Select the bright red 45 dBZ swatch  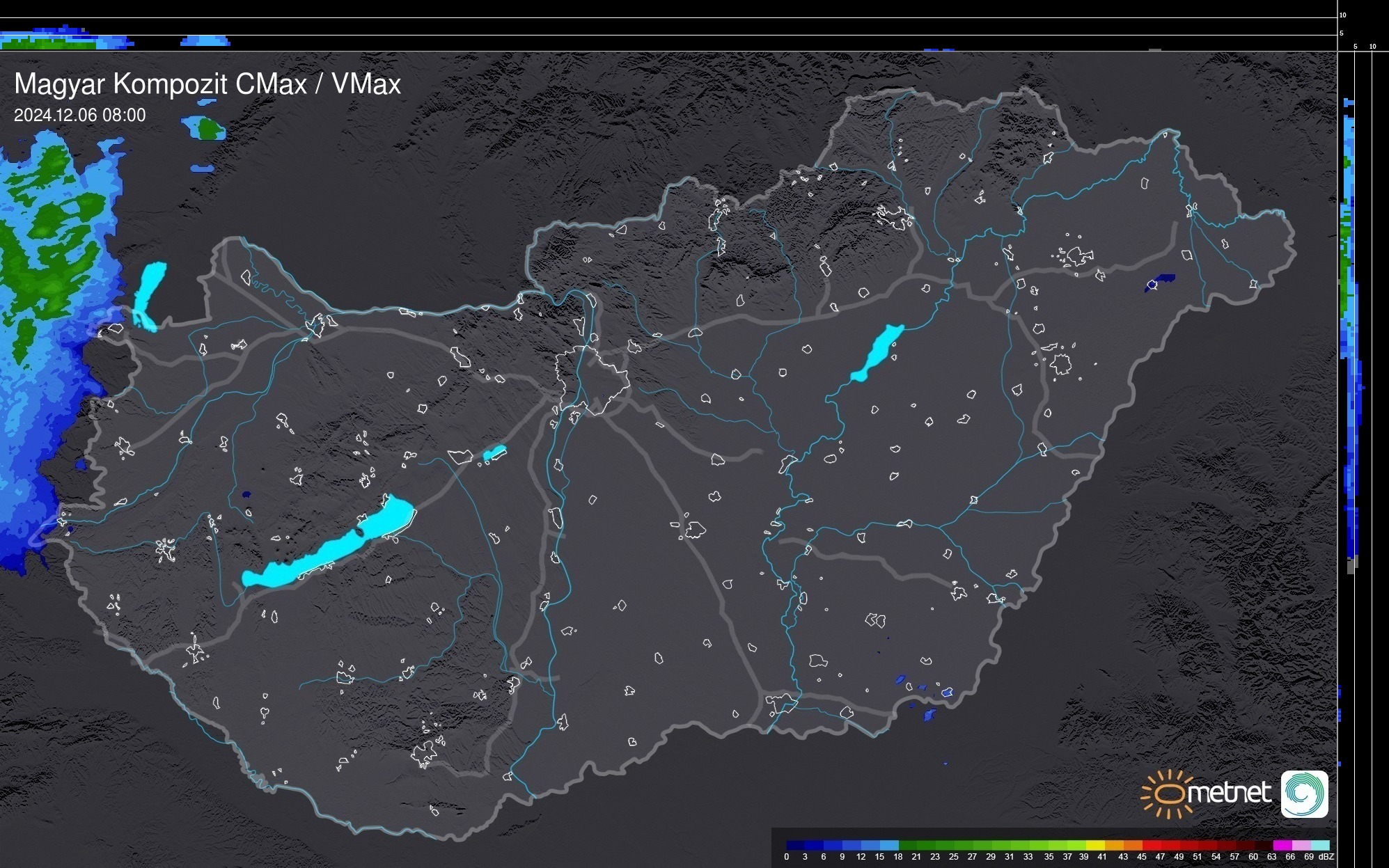coord(1151,845)
